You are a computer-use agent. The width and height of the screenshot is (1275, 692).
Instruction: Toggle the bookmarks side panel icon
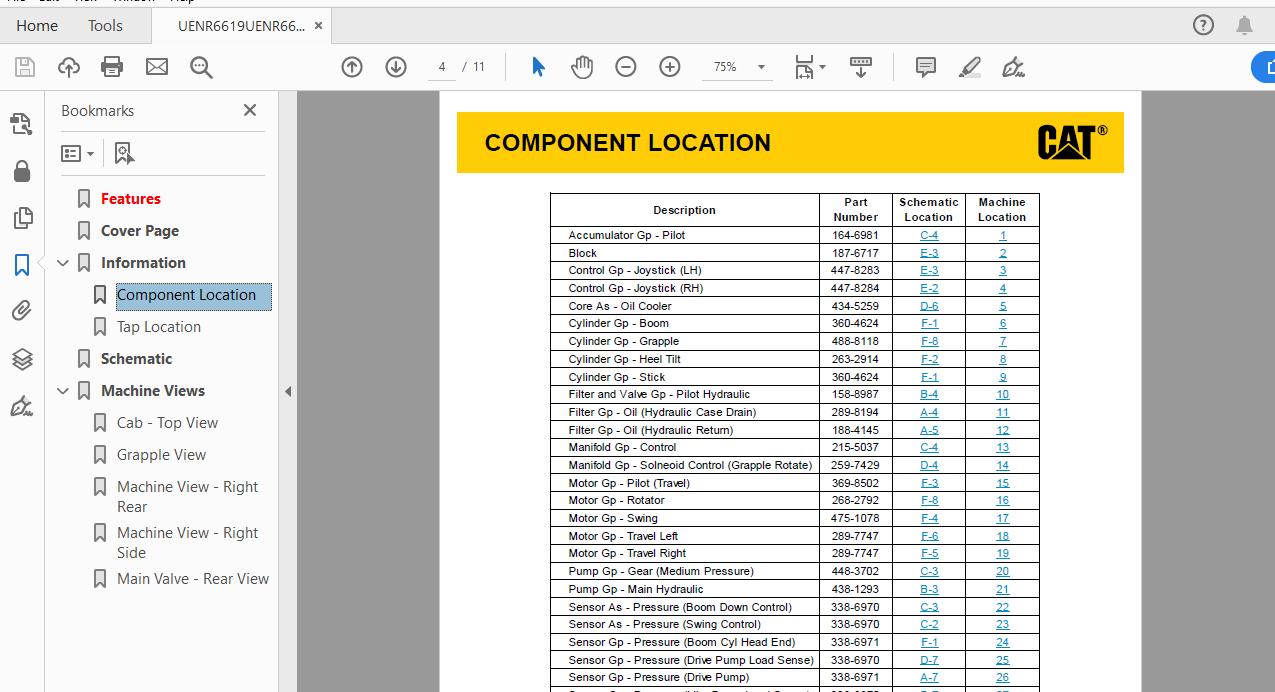21,265
